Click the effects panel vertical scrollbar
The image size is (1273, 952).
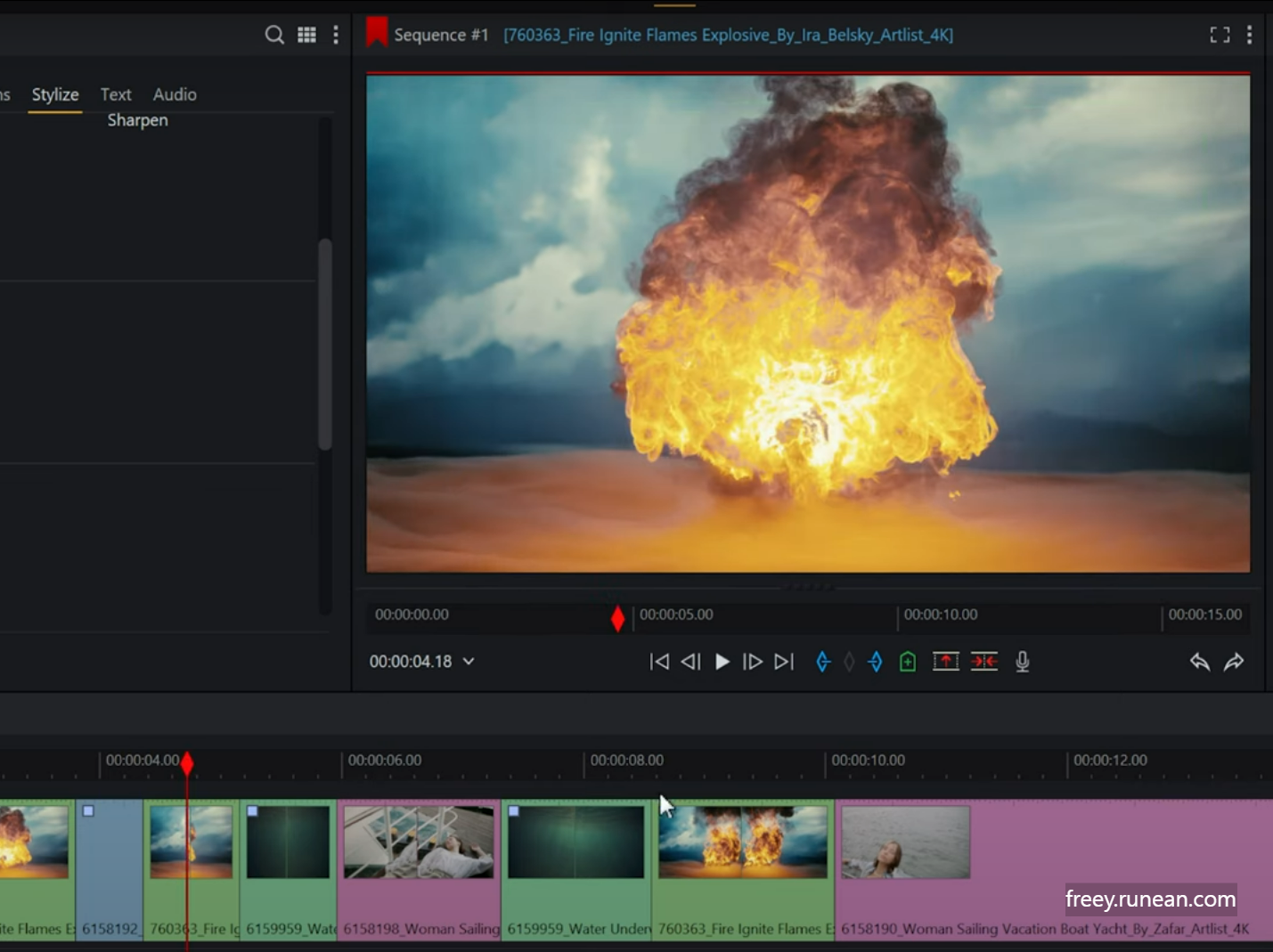click(325, 344)
